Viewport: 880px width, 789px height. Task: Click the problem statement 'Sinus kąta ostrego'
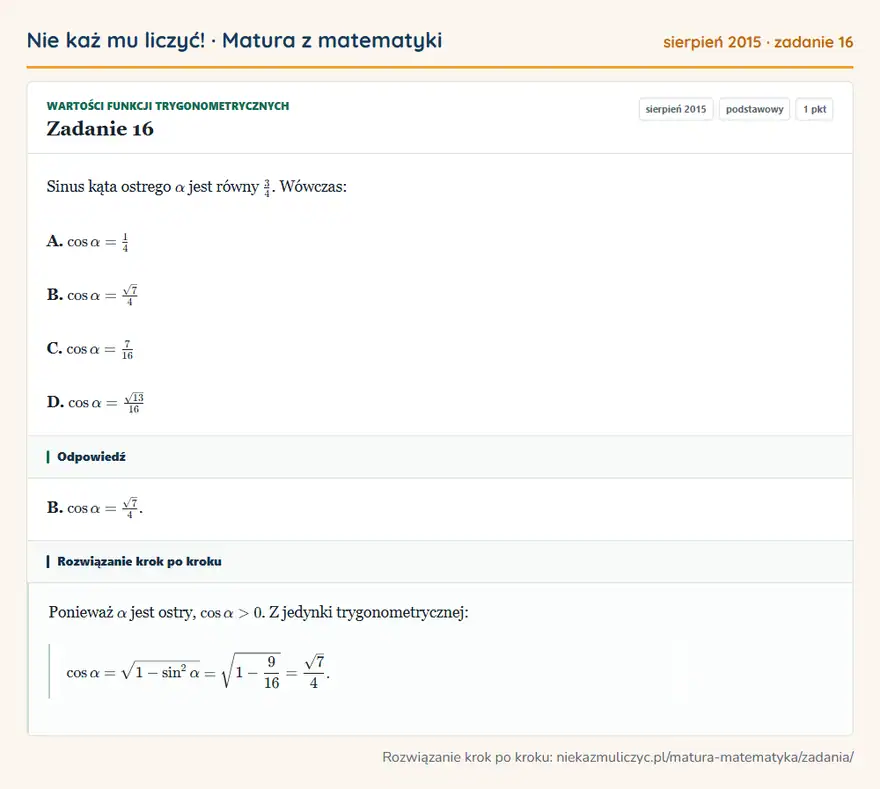196,186
